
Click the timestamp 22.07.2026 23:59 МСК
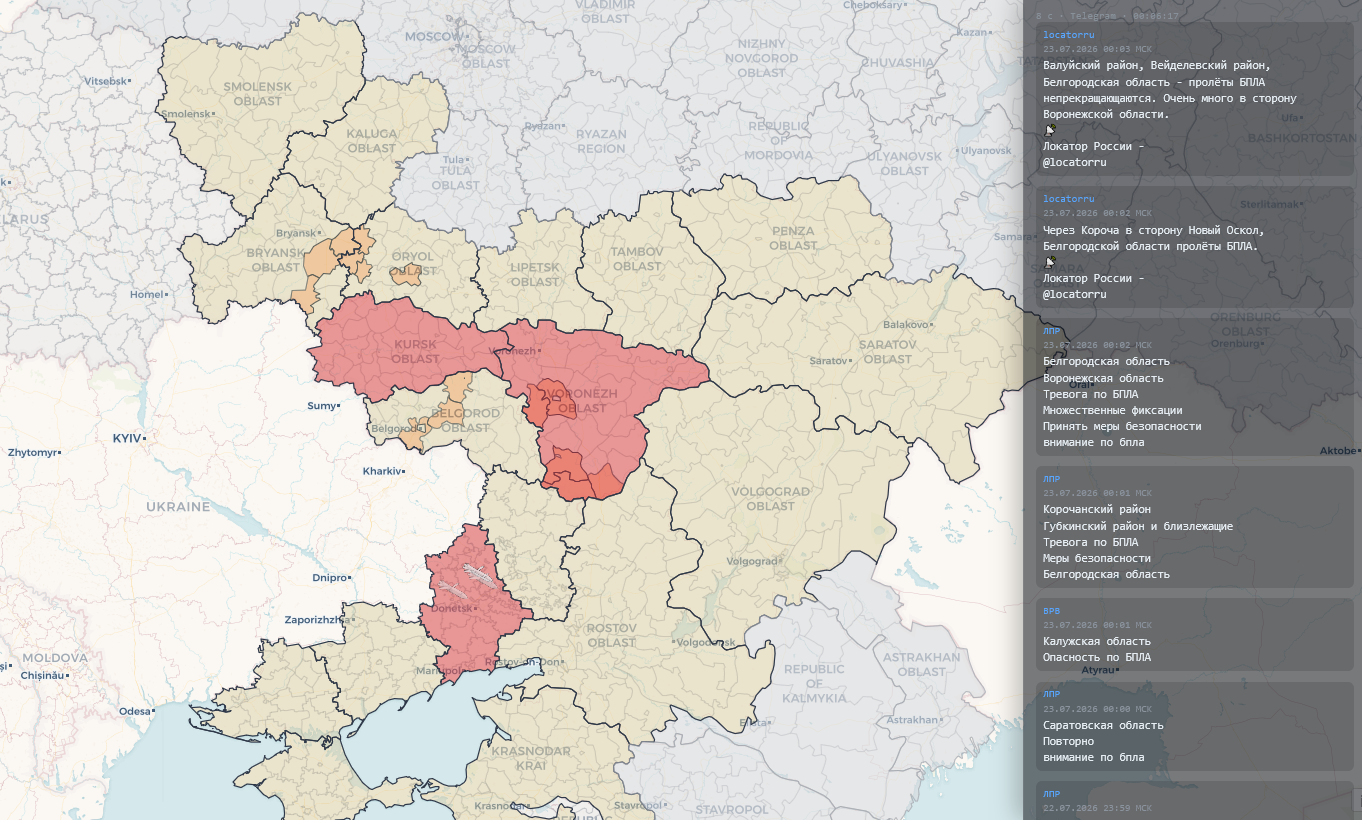click(x=1097, y=807)
